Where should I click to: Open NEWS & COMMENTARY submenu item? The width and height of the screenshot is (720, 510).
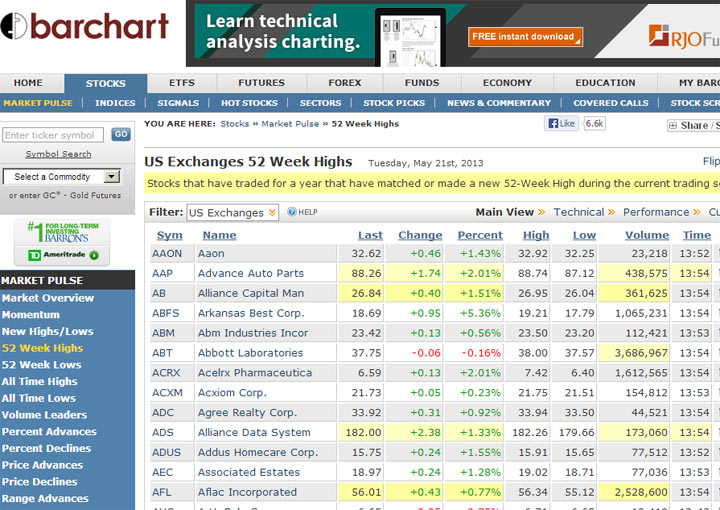click(x=499, y=103)
